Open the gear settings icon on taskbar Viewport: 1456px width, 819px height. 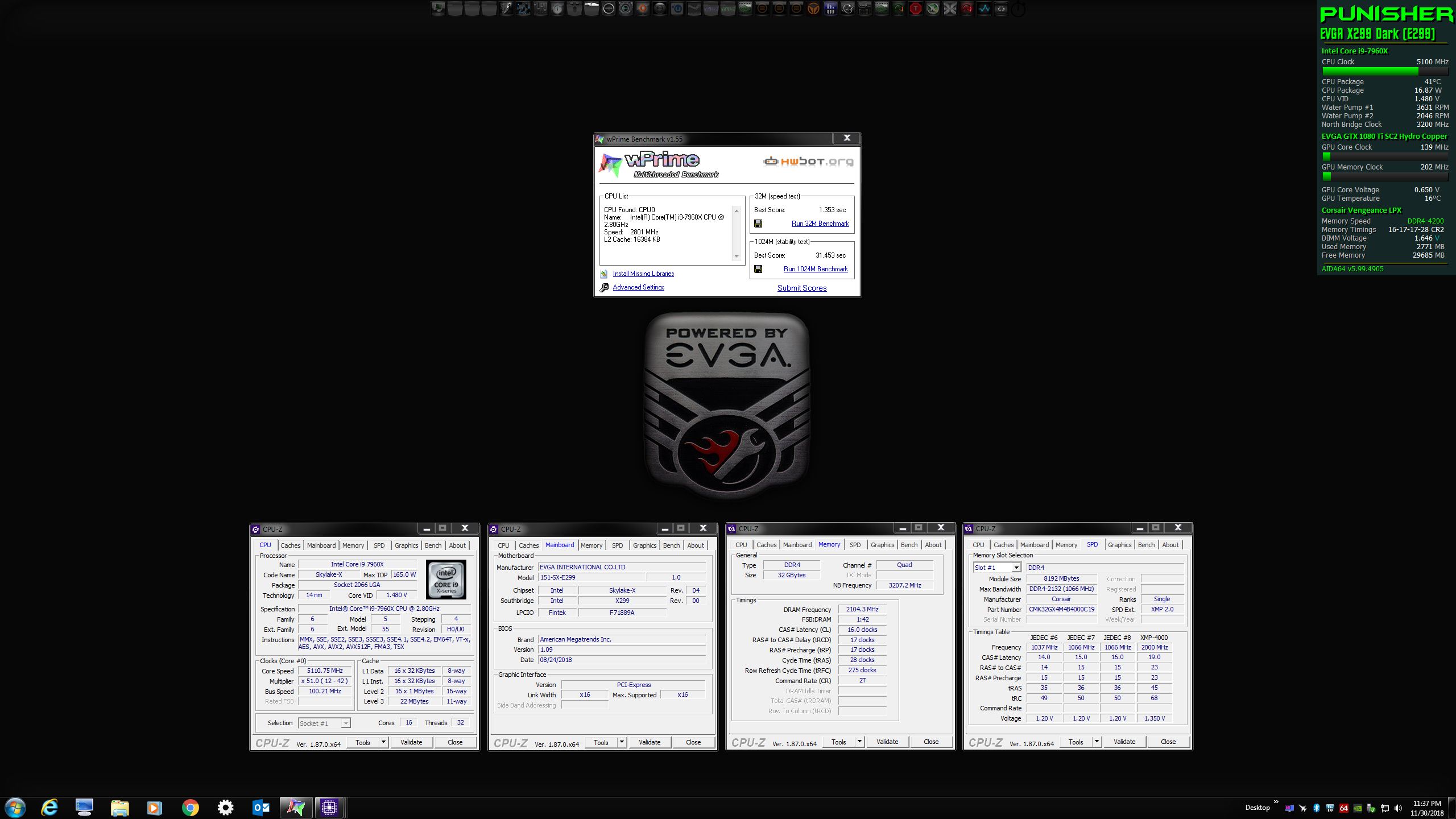[x=225, y=808]
